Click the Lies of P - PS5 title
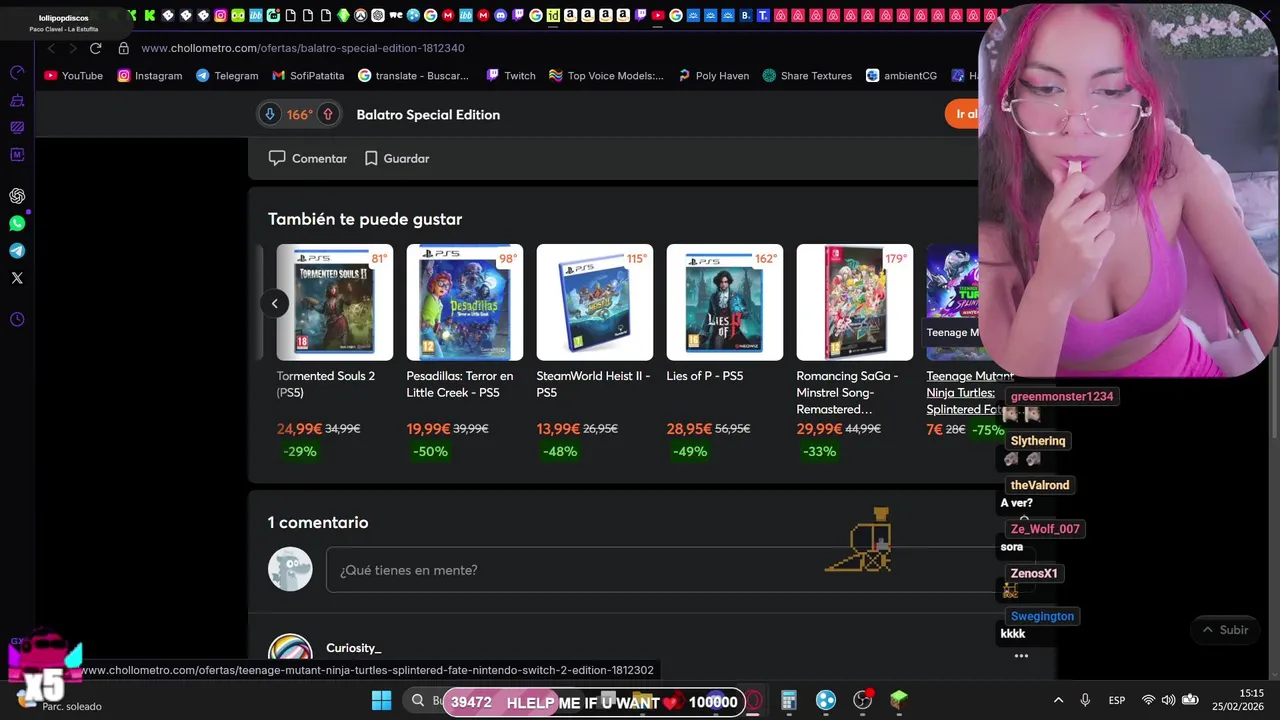1280x720 pixels. coord(705,376)
